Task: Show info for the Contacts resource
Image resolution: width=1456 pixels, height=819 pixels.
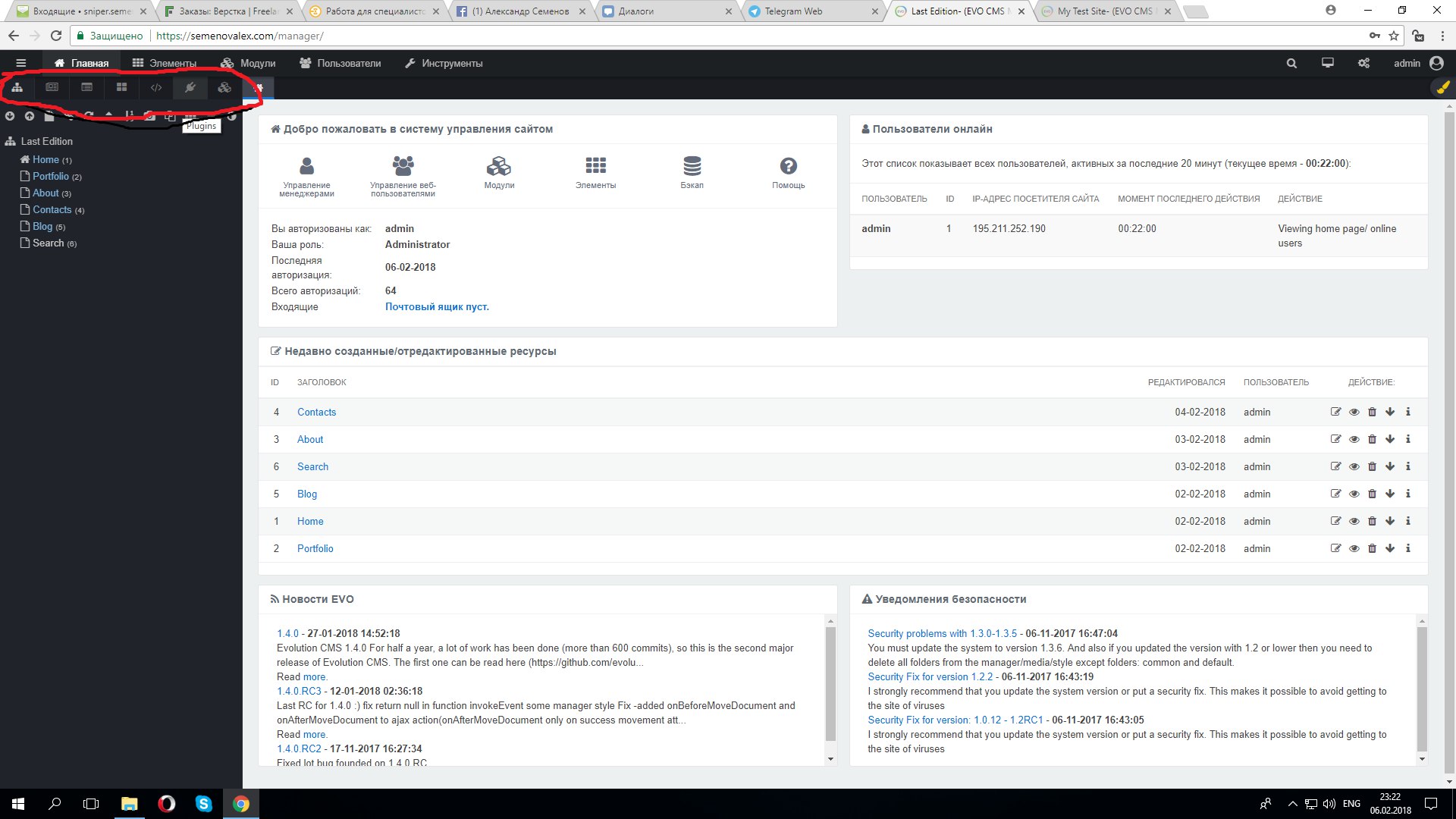Action: coord(1408,412)
